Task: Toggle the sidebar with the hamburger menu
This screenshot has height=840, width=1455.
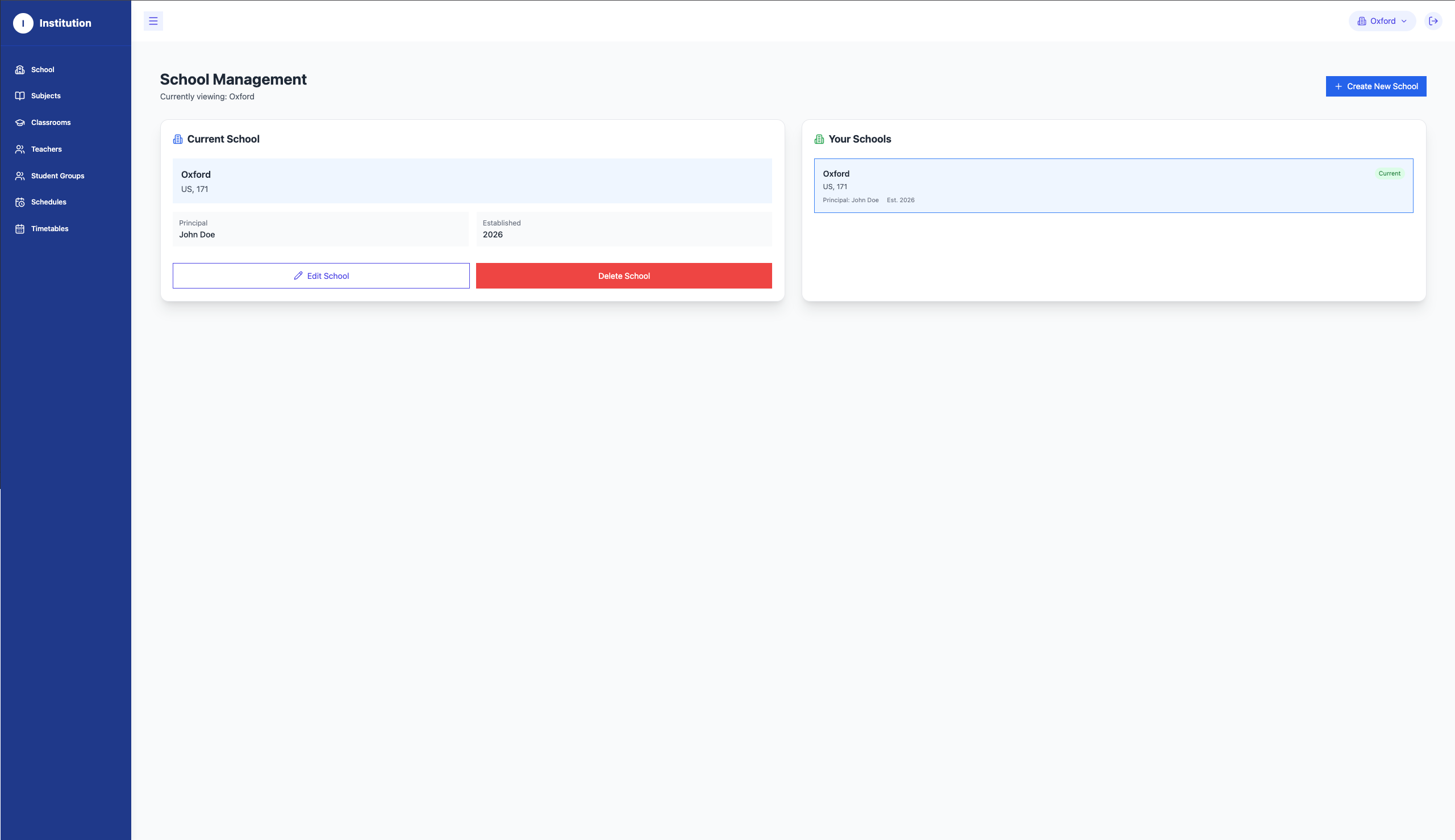Action: point(153,21)
